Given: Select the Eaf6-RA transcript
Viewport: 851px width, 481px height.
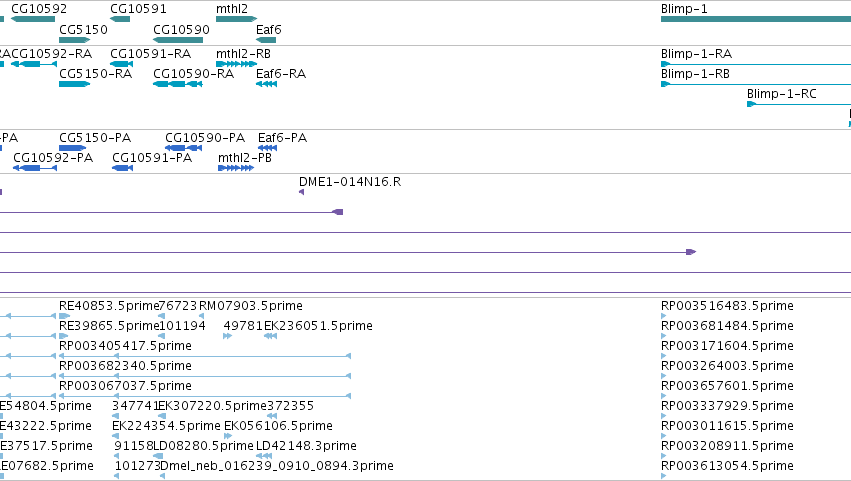Looking at the screenshot, I should 281,74.
